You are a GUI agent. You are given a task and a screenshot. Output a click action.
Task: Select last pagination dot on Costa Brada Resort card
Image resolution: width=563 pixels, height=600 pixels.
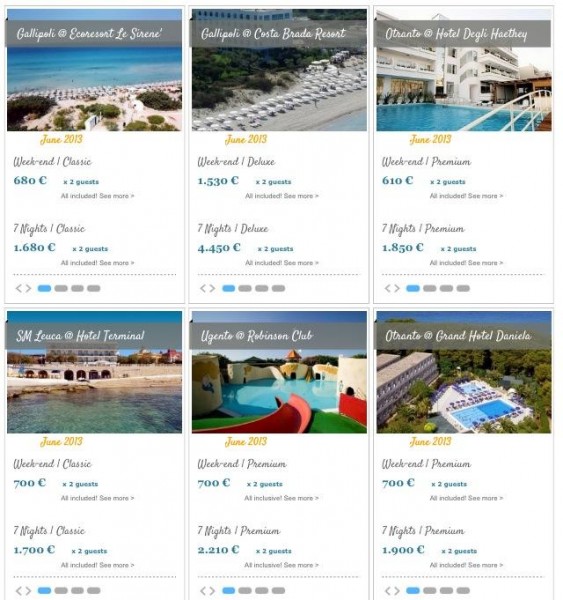(278, 288)
